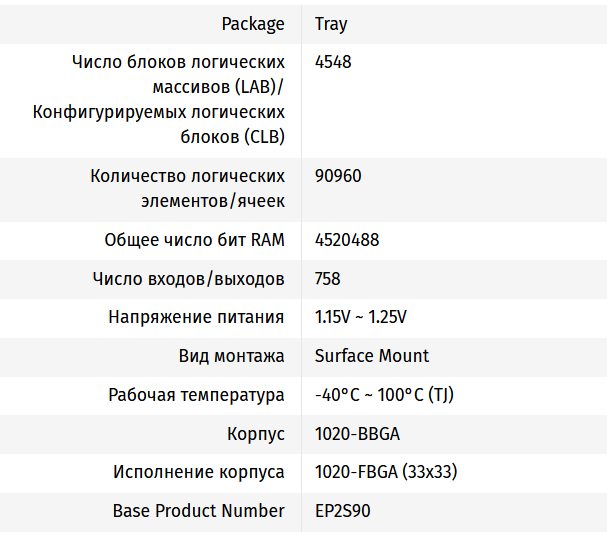Image resolution: width=607 pixels, height=534 pixels.
Task: Click the supply voltage label
Action: [196, 317]
